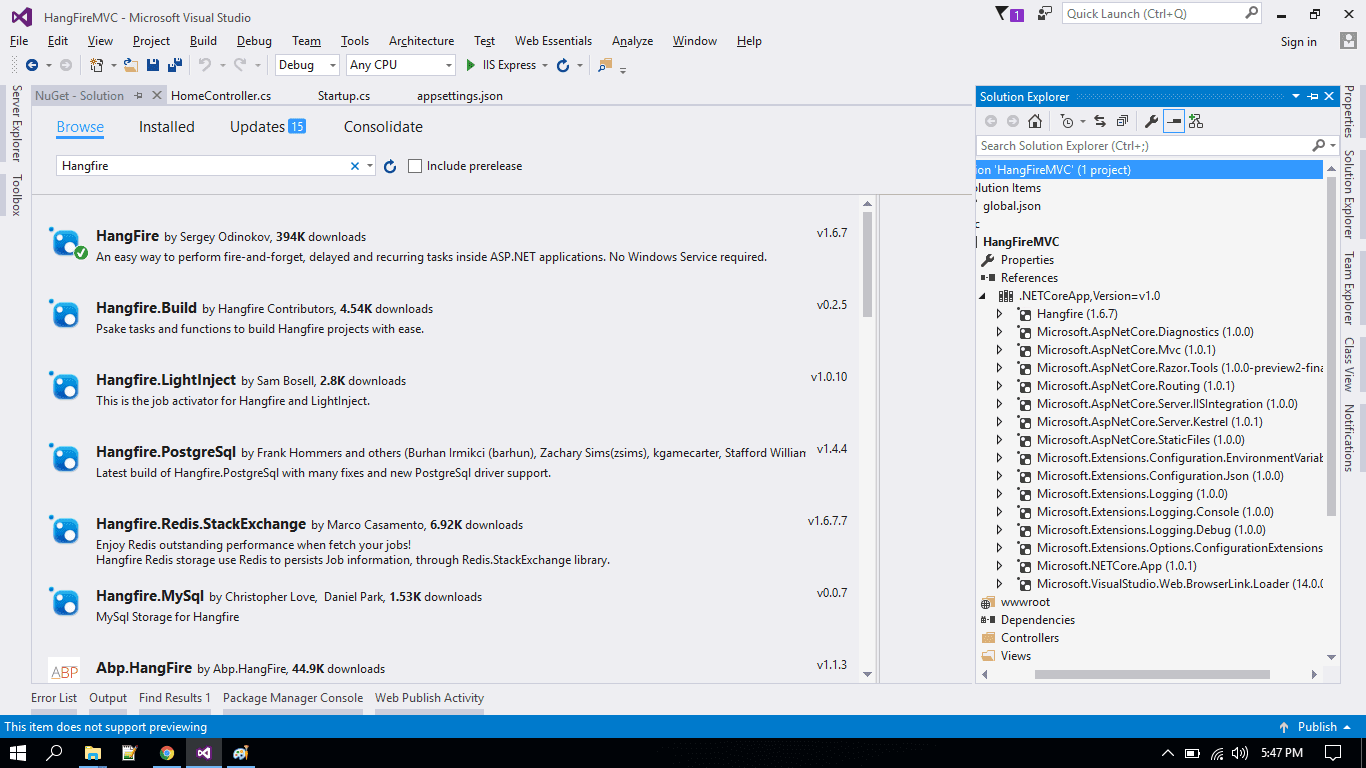Viewport: 1366px width, 768px height.
Task: Enable the Include prerelease checkbox
Action: coord(415,166)
